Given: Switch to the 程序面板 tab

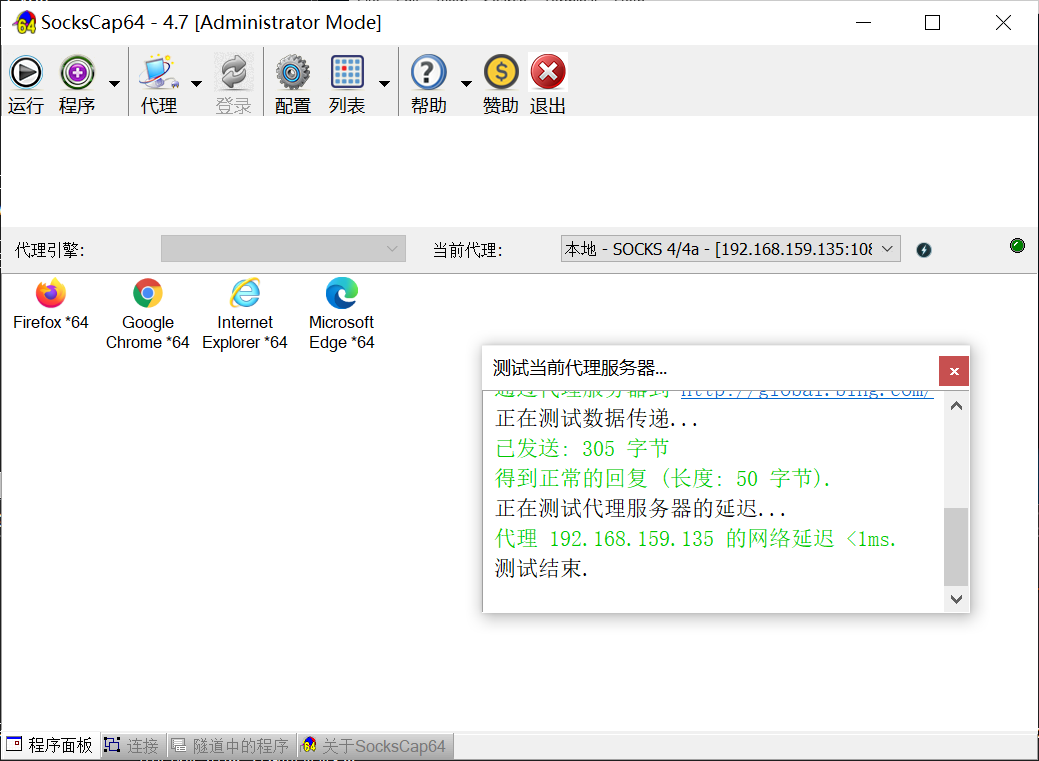Looking at the screenshot, I should click(50, 746).
